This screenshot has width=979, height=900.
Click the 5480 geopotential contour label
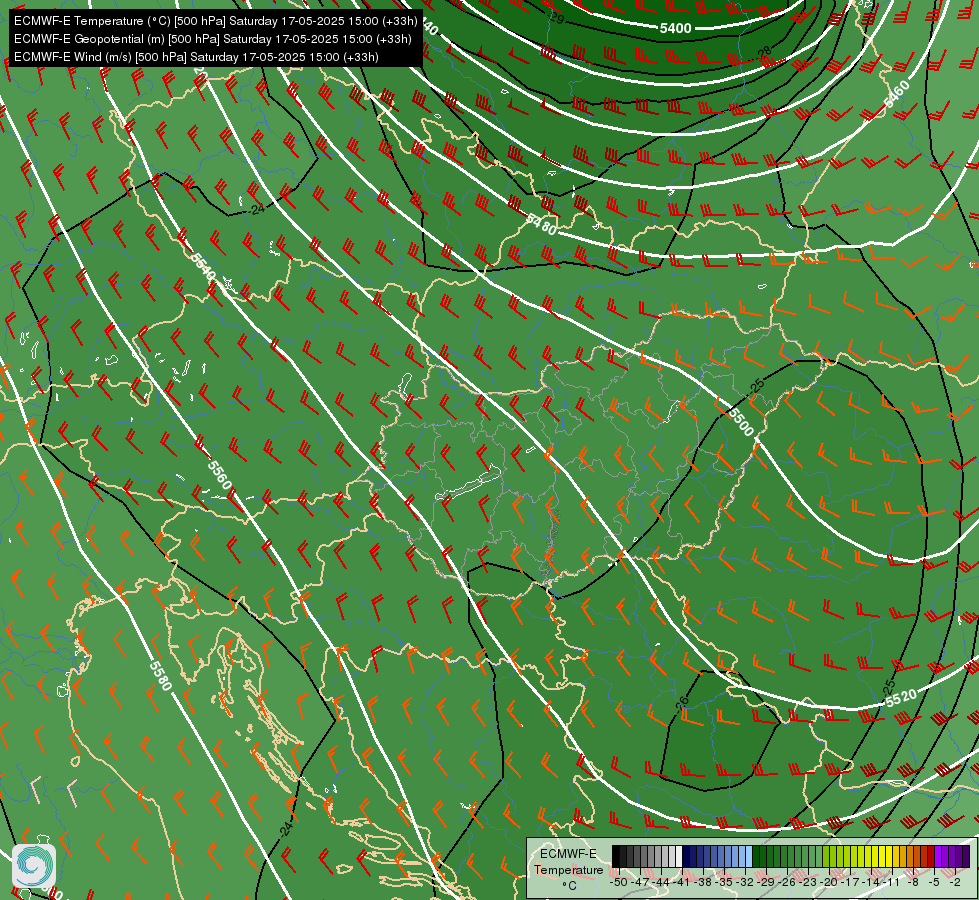[x=541, y=224]
